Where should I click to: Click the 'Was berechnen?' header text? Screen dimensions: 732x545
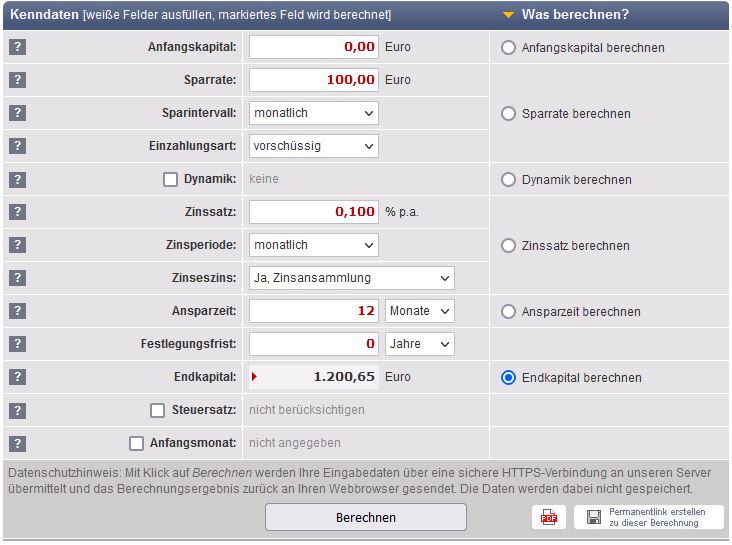575,14
